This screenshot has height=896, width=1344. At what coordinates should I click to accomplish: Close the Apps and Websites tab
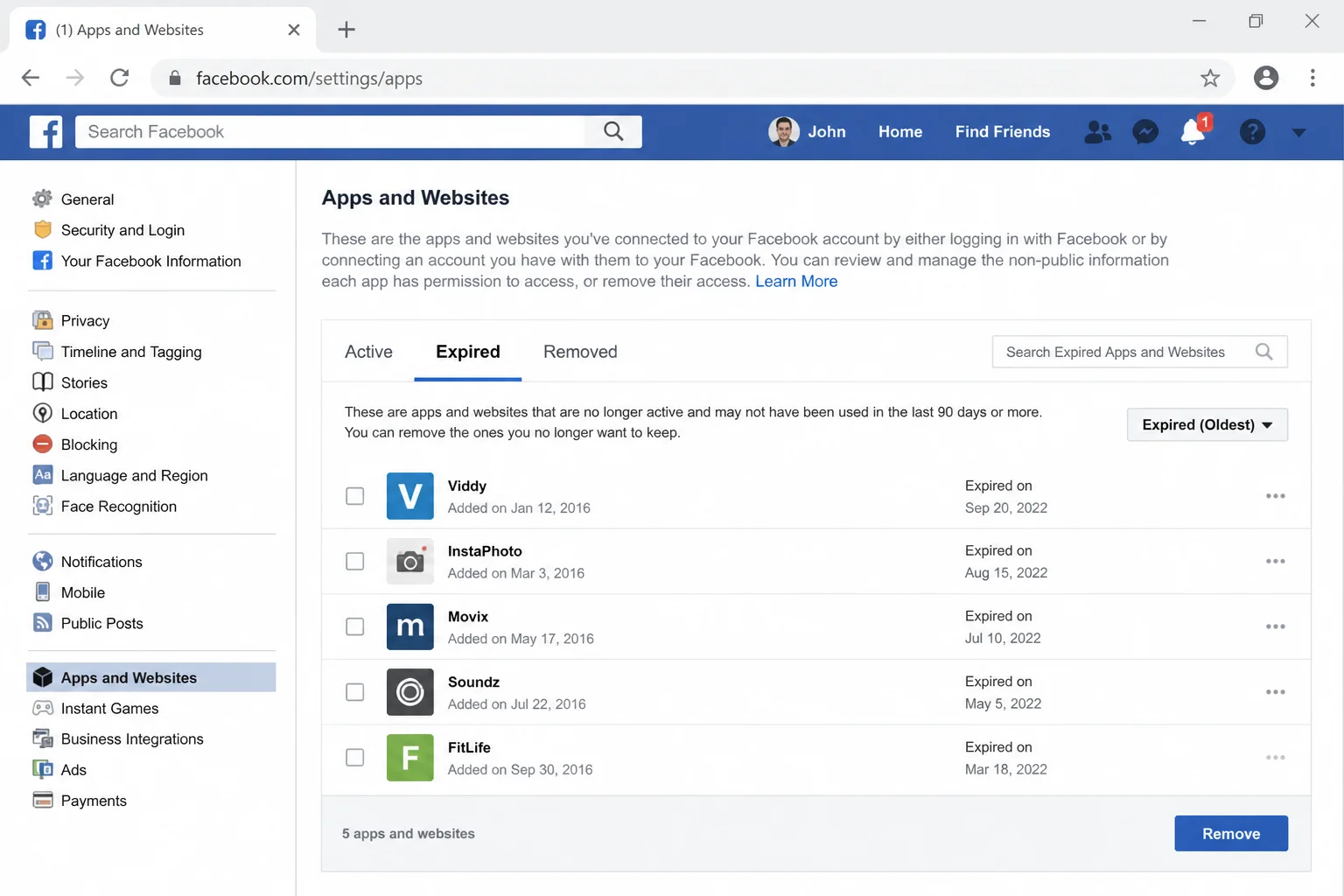coord(294,30)
